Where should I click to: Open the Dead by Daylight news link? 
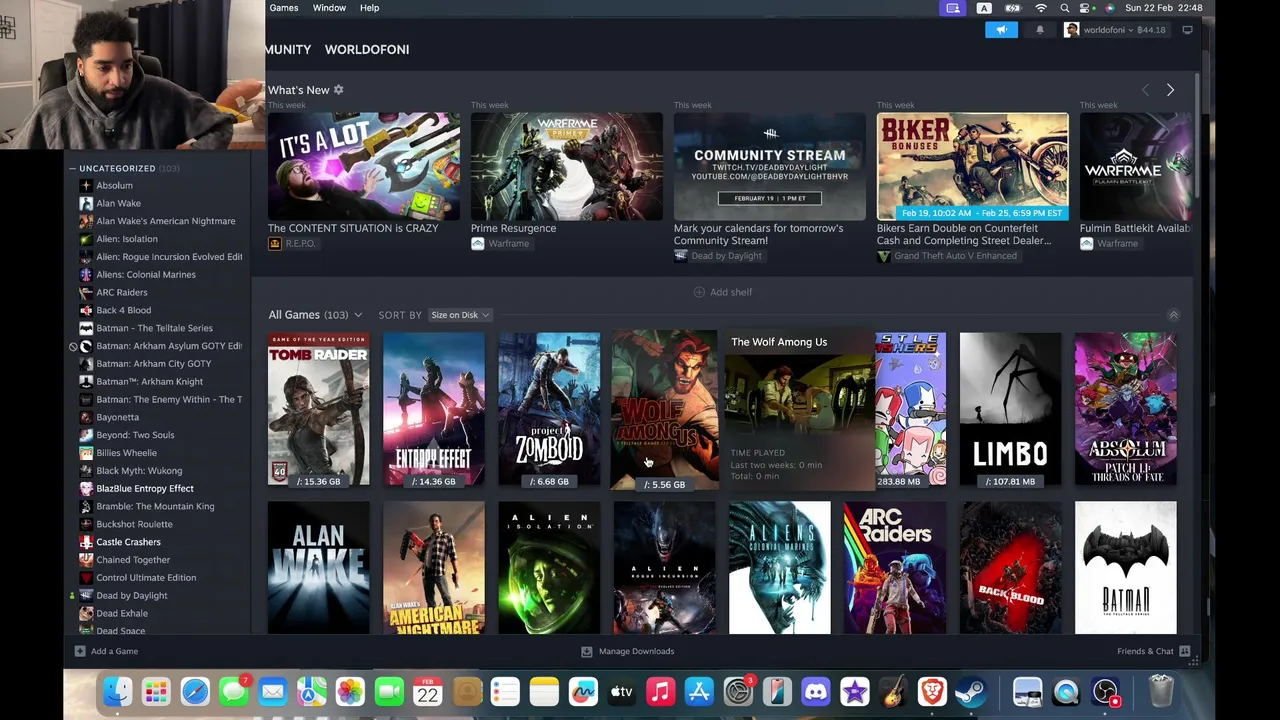coord(718,256)
